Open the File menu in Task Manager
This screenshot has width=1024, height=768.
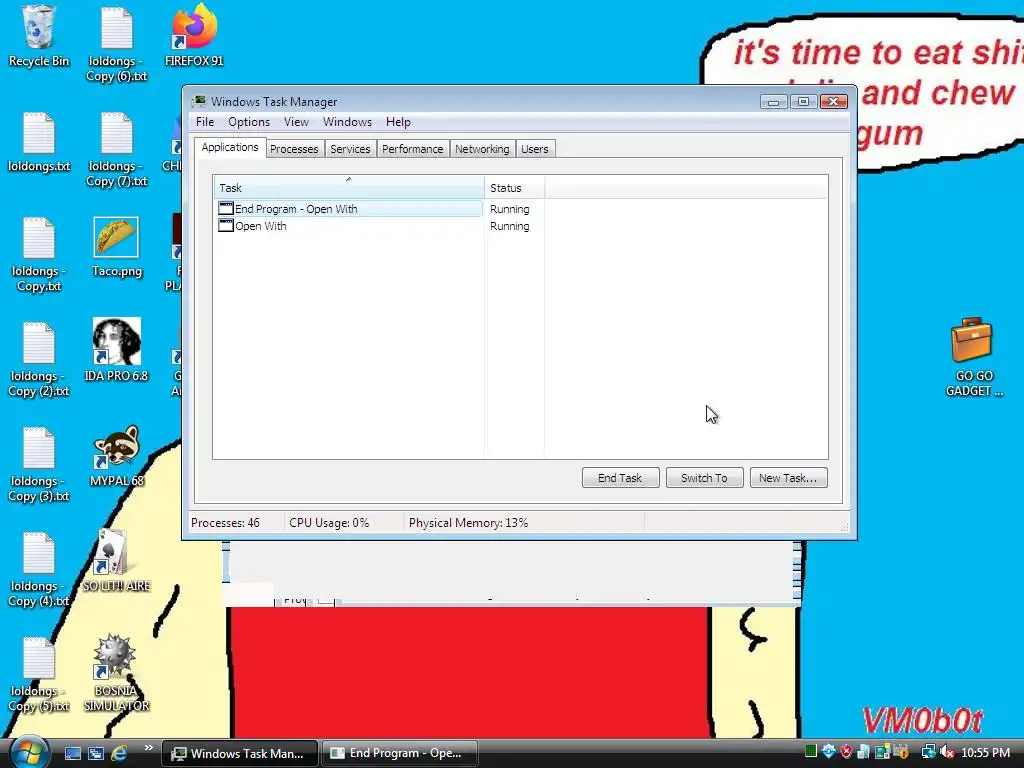[205, 122]
